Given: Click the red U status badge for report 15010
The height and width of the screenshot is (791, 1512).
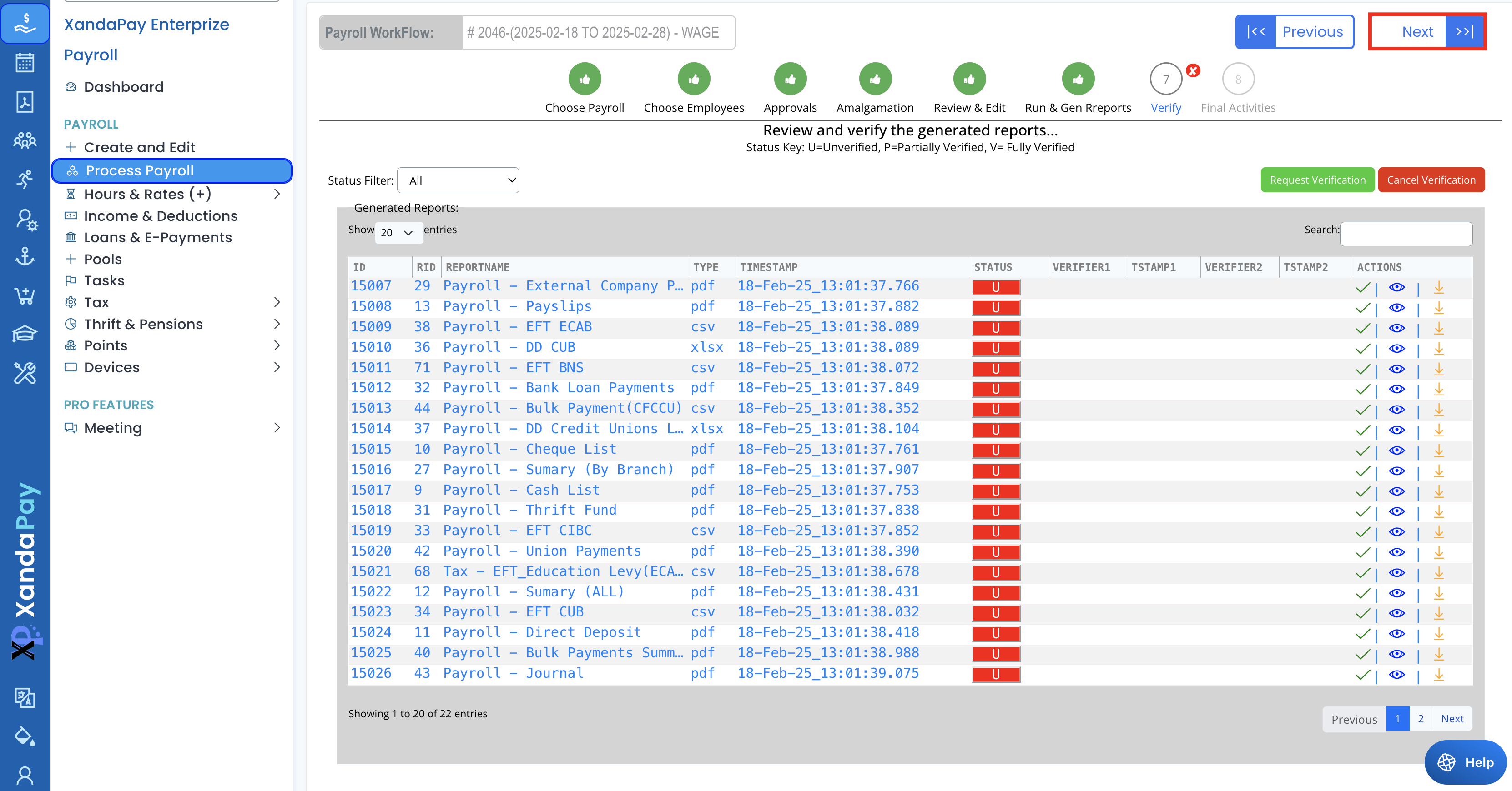Looking at the screenshot, I should pyautogui.click(x=995, y=349).
